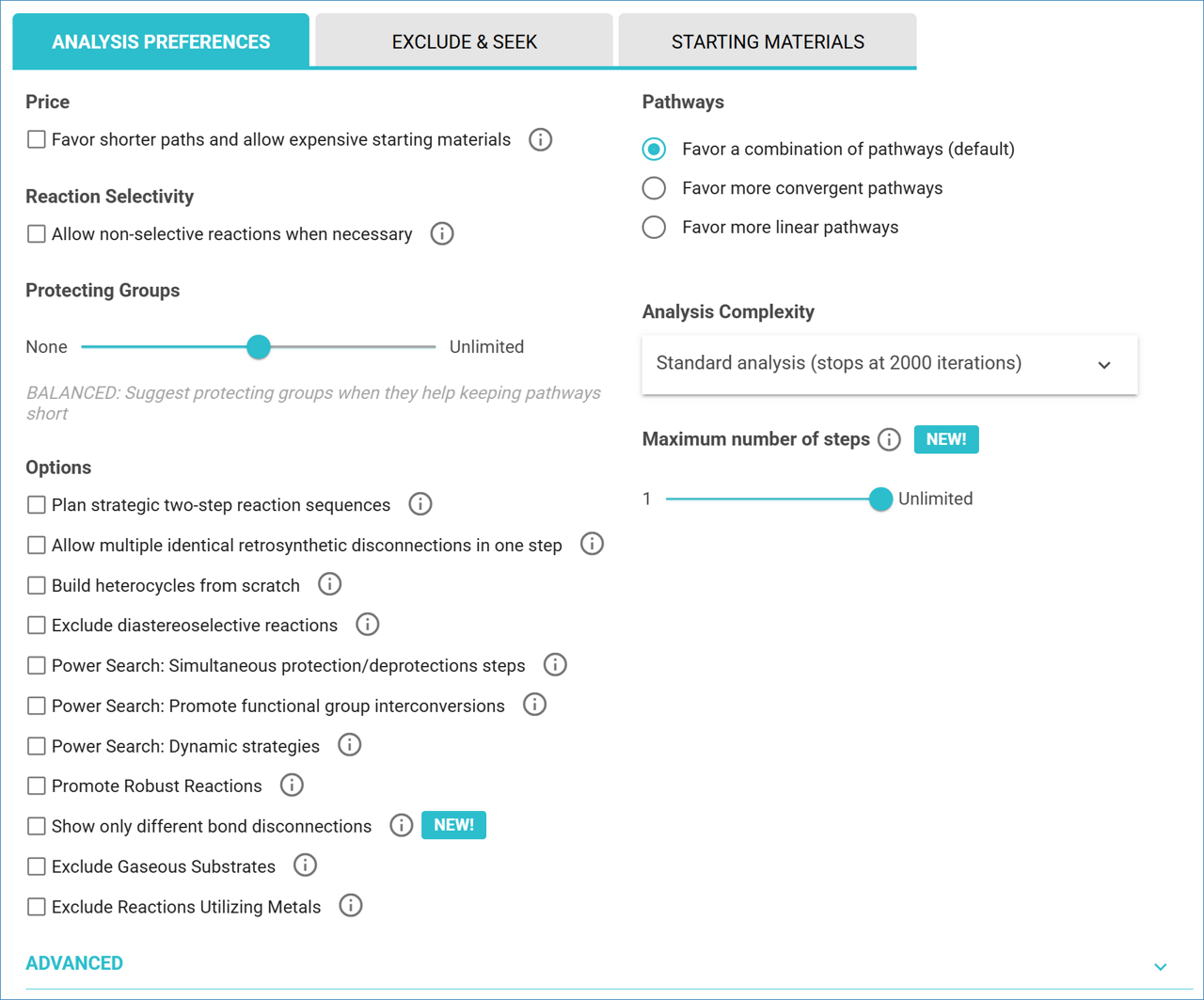Click info icon next to Maximum number of steps
The image size is (1204, 1000).
coord(889,439)
